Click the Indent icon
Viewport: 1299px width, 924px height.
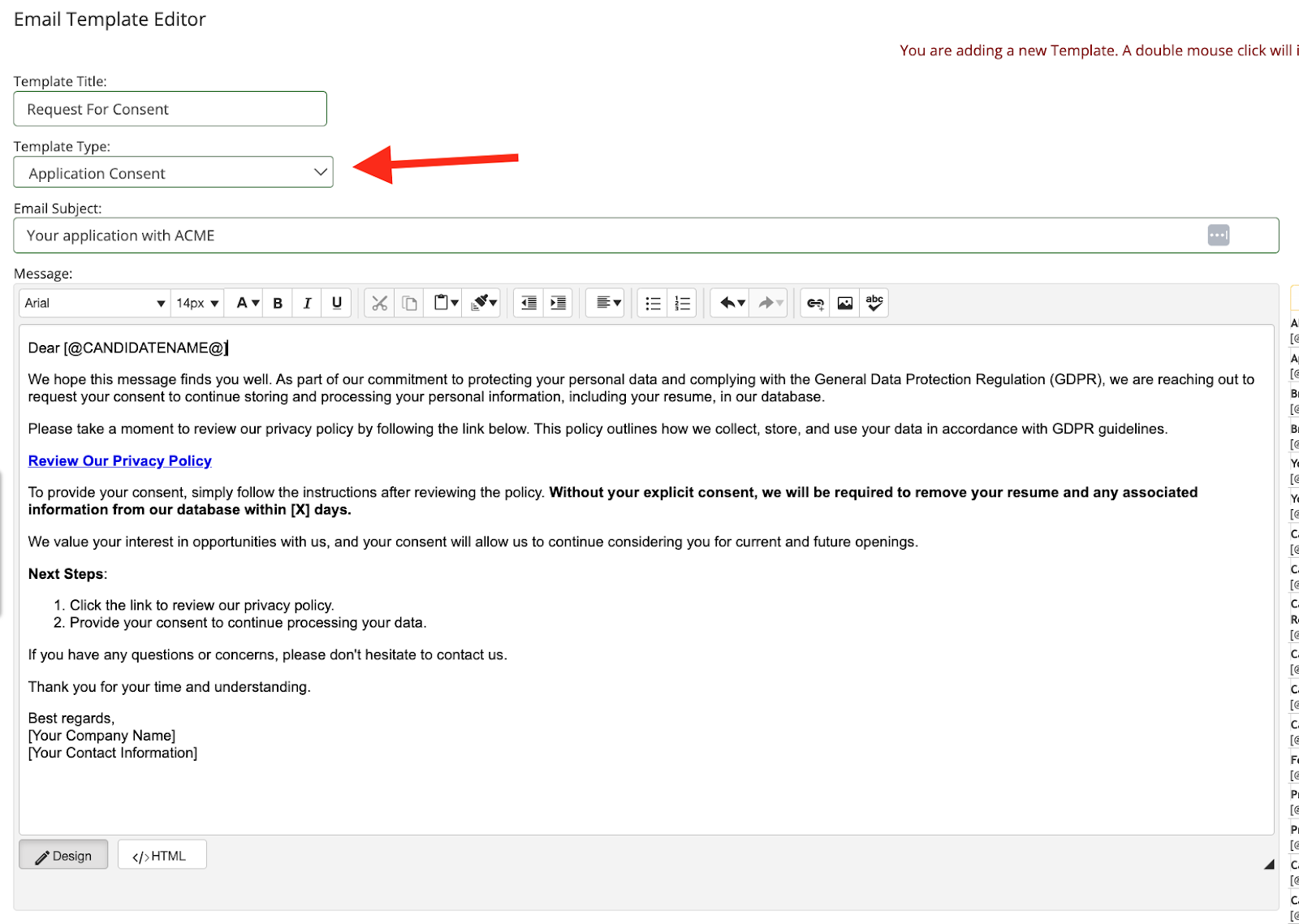[558, 303]
